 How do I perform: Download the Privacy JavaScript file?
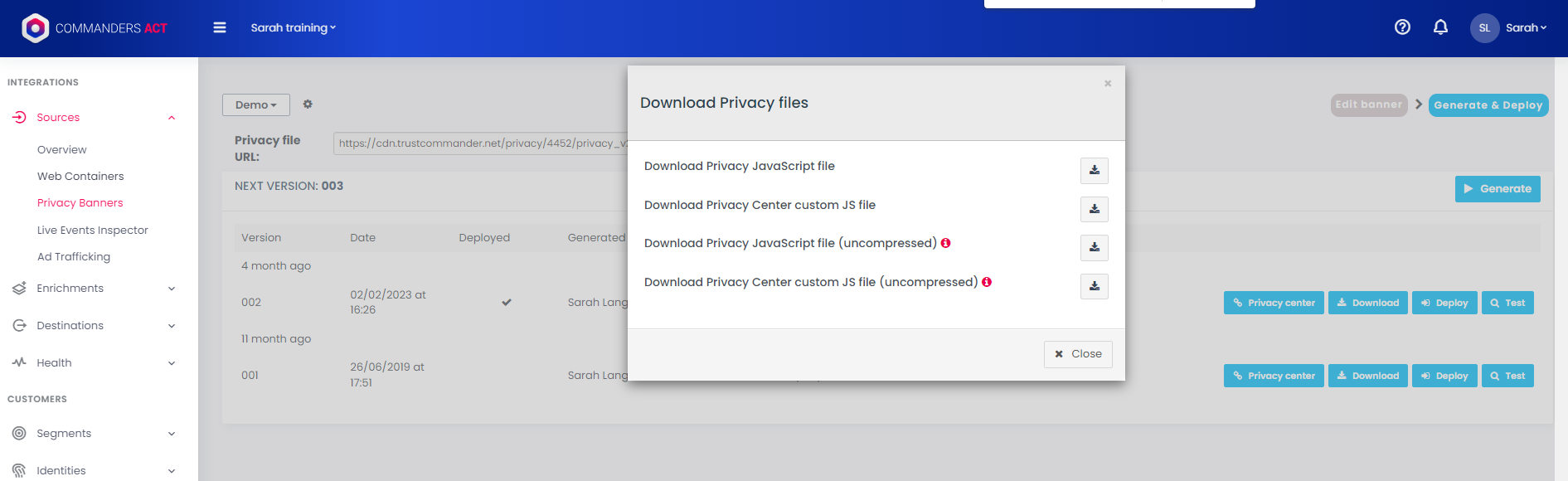[x=1094, y=170]
